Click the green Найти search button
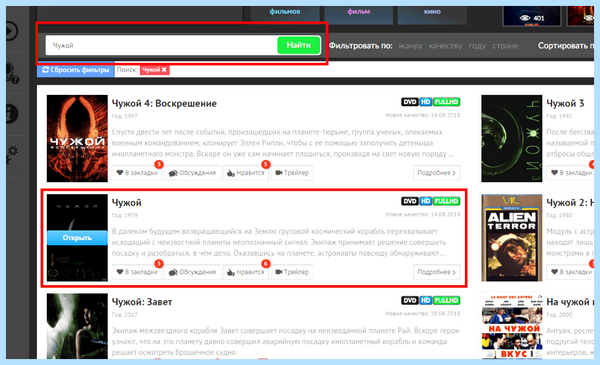The image size is (600, 365). pos(298,45)
